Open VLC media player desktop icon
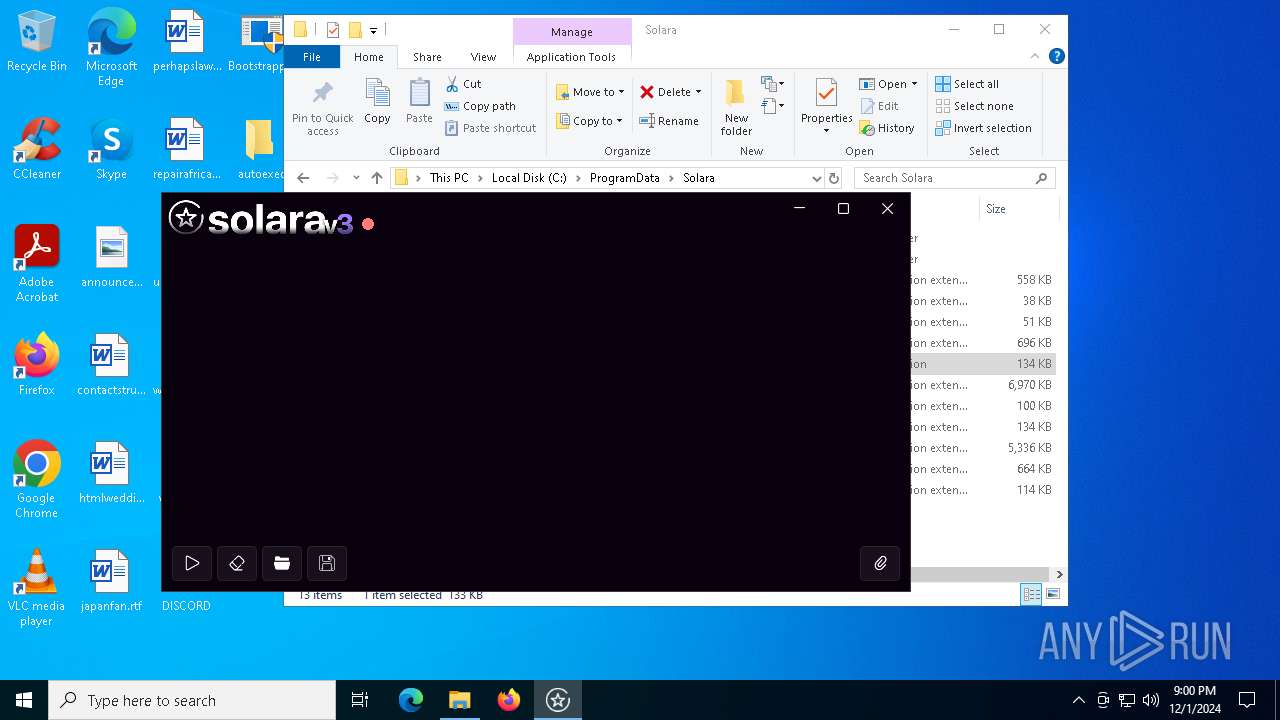This screenshot has width=1280, height=720. pos(36,588)
